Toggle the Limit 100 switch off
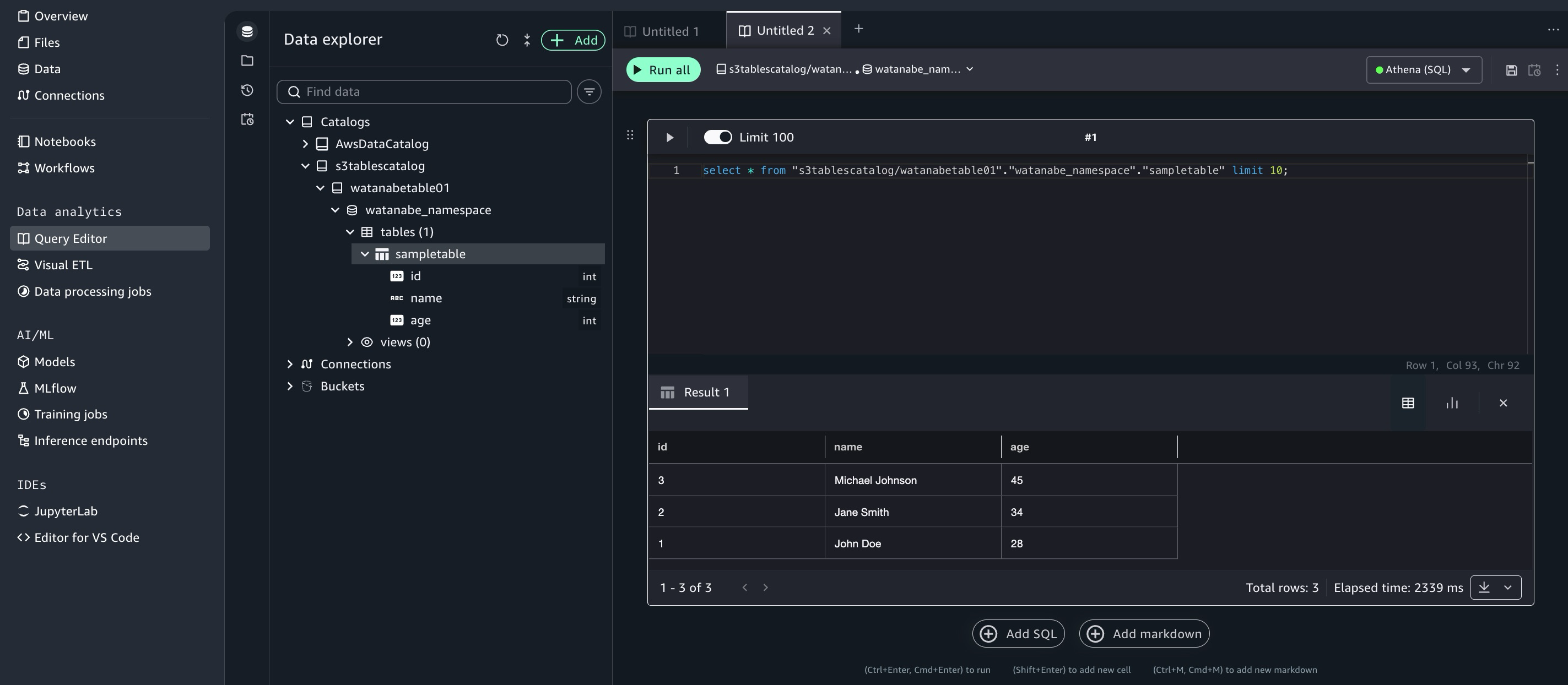This screenshot has width=1568, height=685. [717, 137]
